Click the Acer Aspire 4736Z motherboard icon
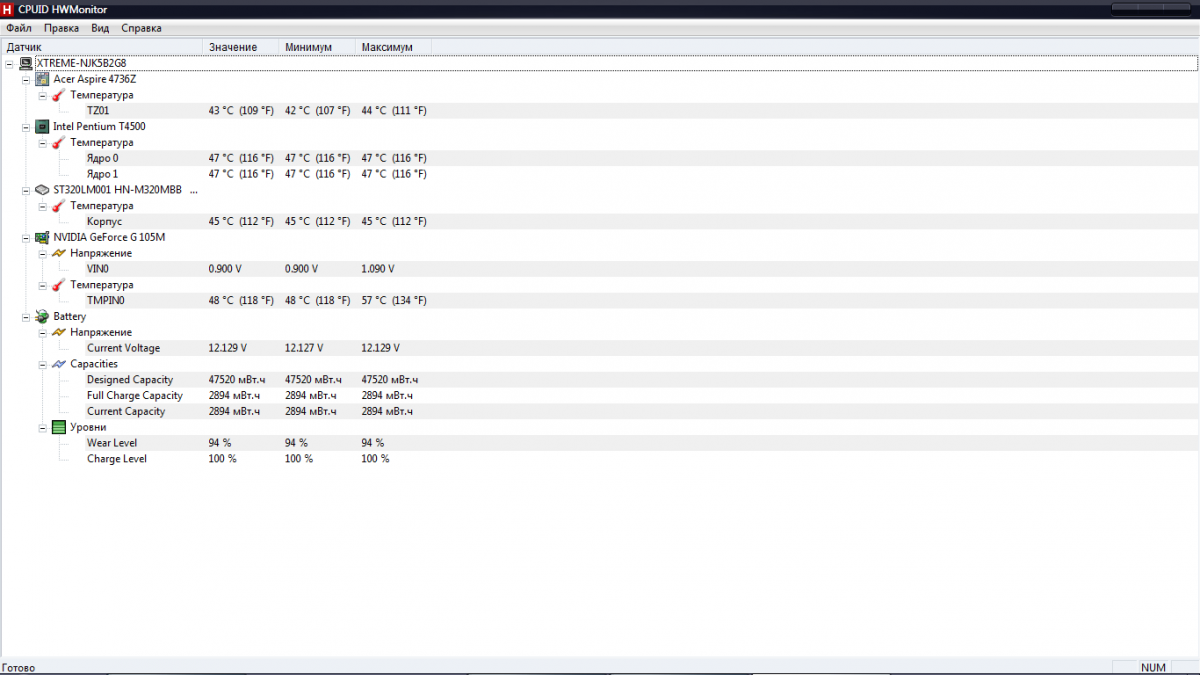The width and height of the screenshot is (1200, 675). (42, 79)
